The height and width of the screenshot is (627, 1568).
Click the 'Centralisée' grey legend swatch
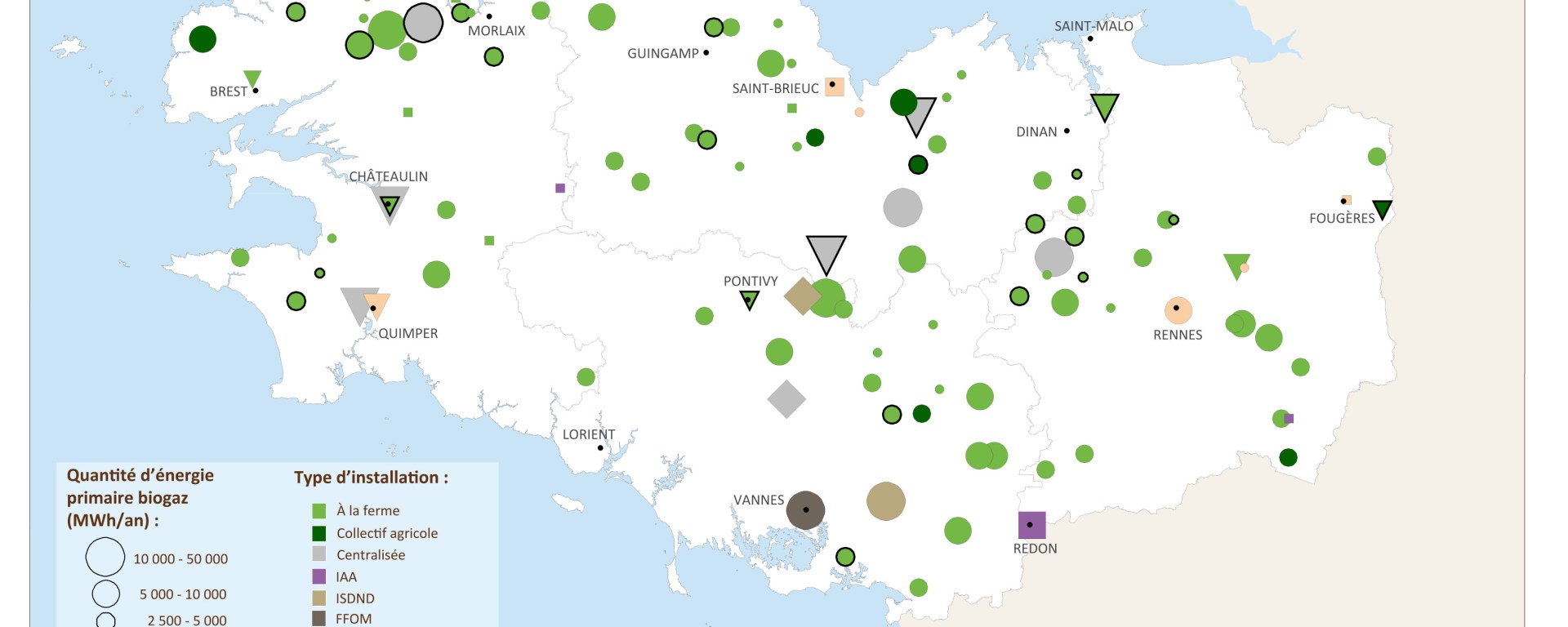pyautogui.click(x=319, y=554)
